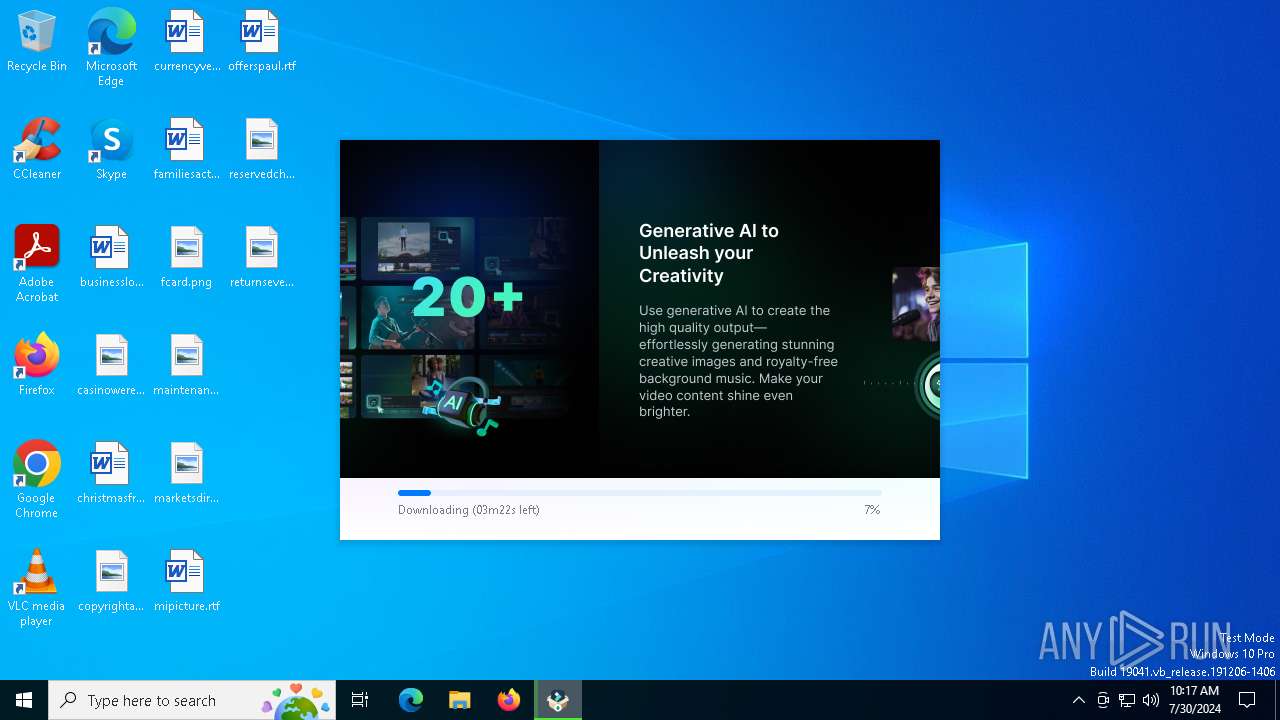Viewport: 1280px width, 720px height.
Task: Select the CCleaner desktop shortcut
Action: [x=37, y=150]
